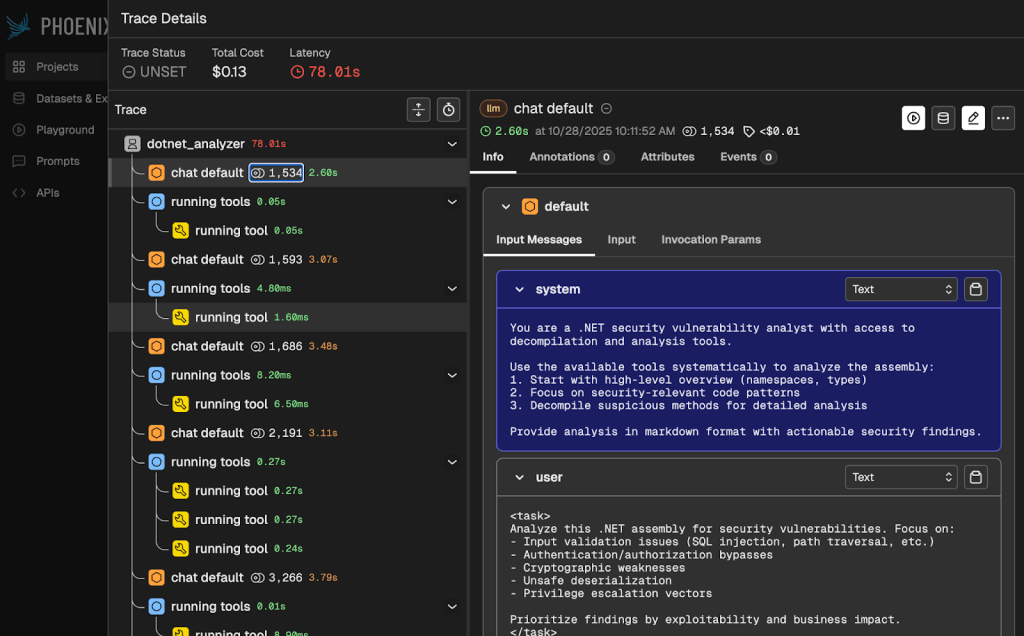Open the user message Text format dropdown
1024x636 pixels.
(900, 477)
